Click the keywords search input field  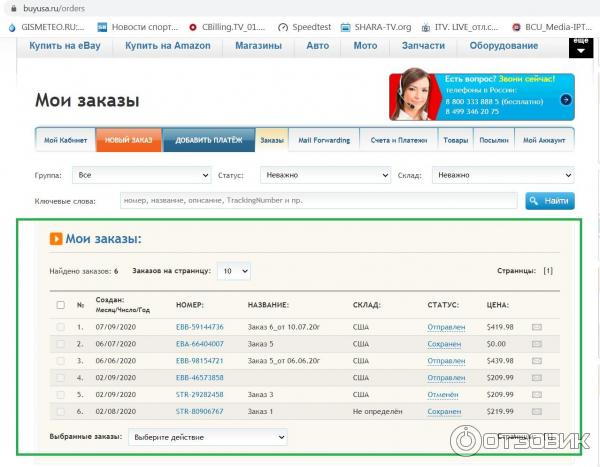click(x=317, y=201)
